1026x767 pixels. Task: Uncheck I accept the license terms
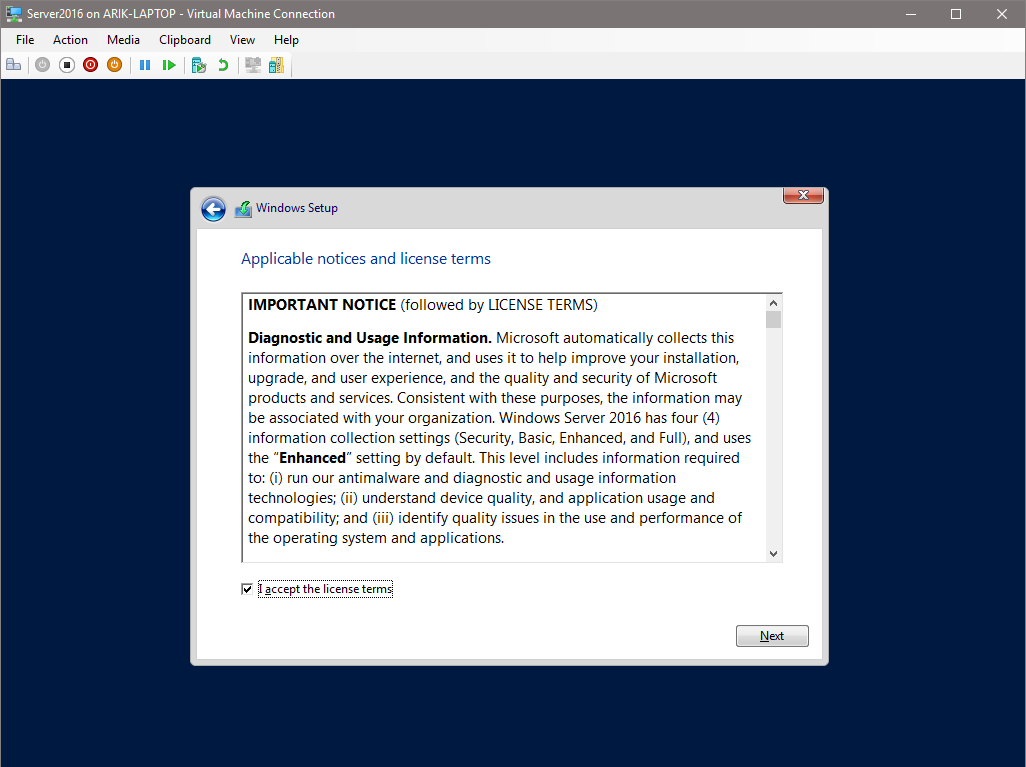point(247,589)
